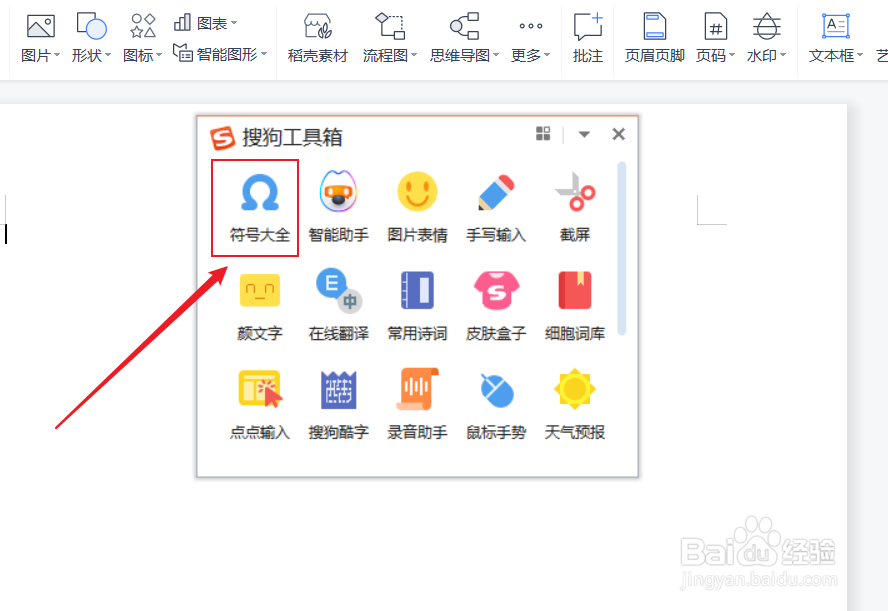Open 录音助手 recording assistant
This screenshot has width=888, height=611.
click(417, 405)
